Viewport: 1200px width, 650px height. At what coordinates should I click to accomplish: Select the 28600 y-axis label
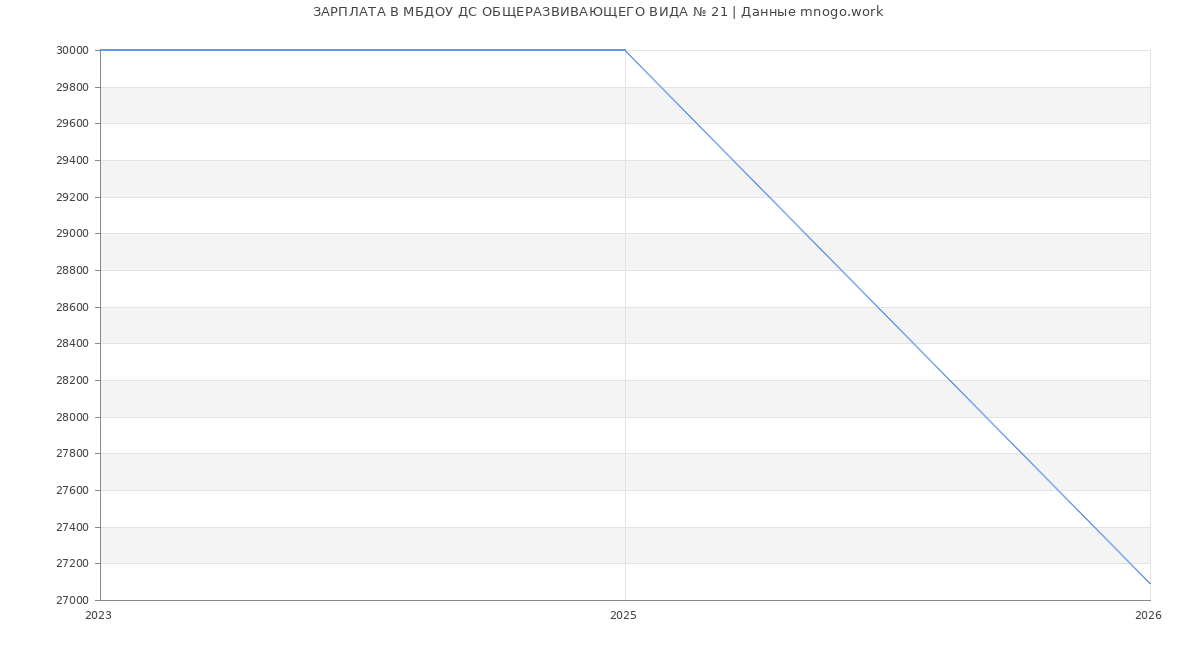pos(73,308)
